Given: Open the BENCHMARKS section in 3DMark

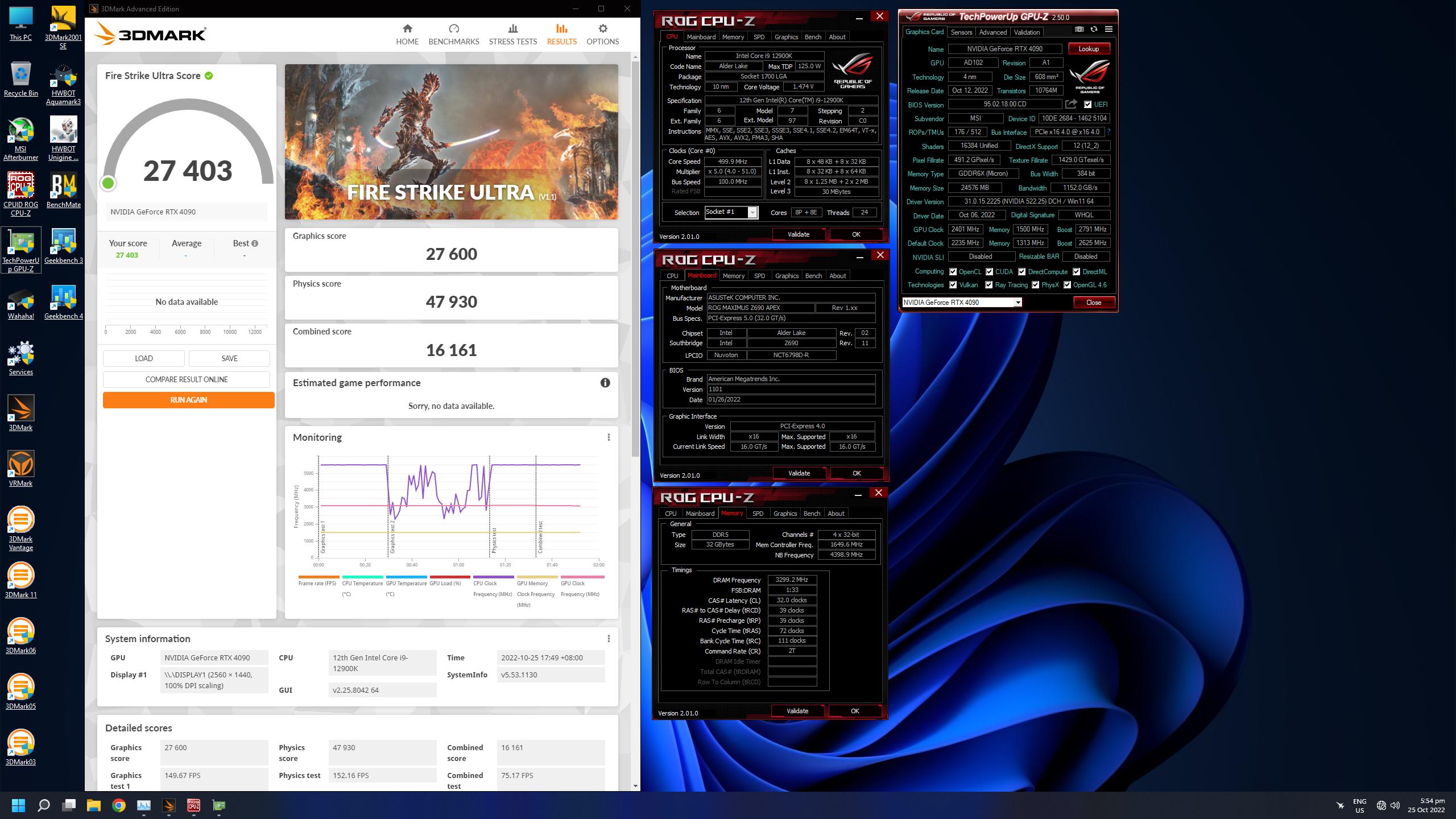Looking at the screenshot, I should [454, 35].
